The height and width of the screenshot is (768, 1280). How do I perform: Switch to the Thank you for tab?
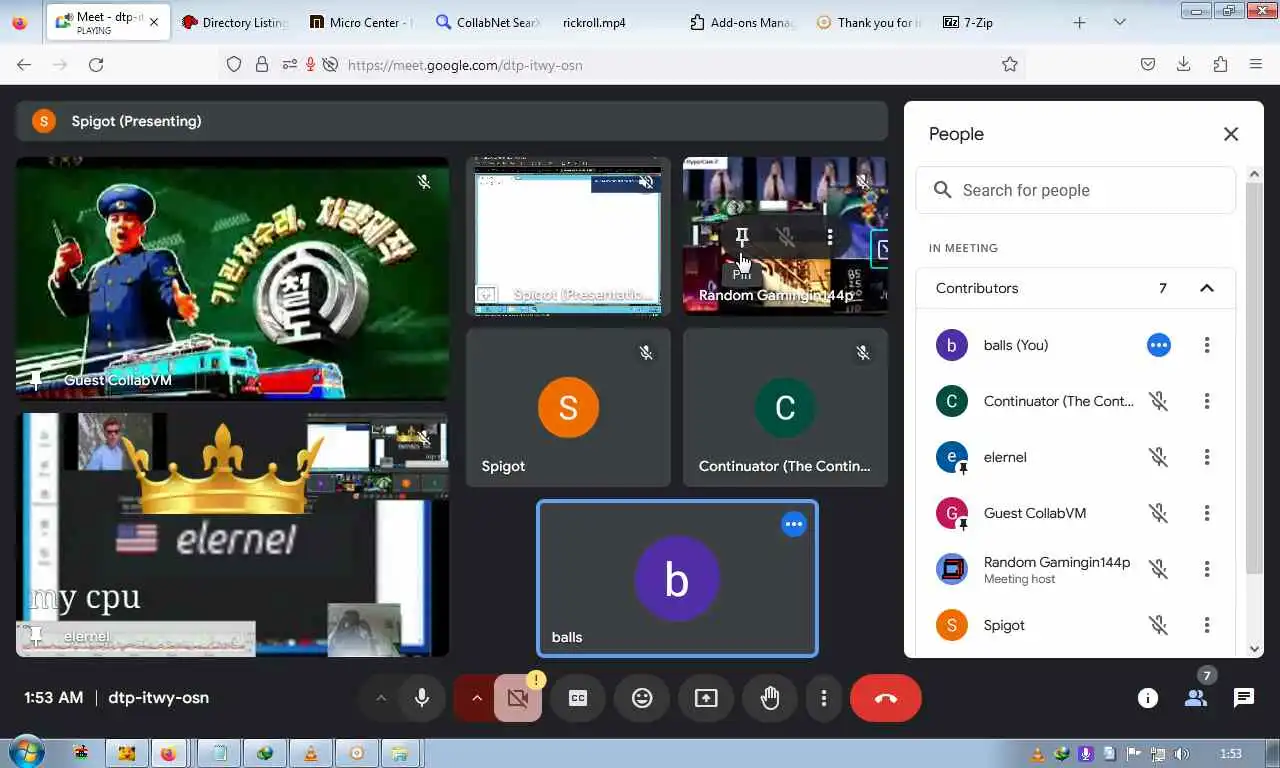(868, 22)
